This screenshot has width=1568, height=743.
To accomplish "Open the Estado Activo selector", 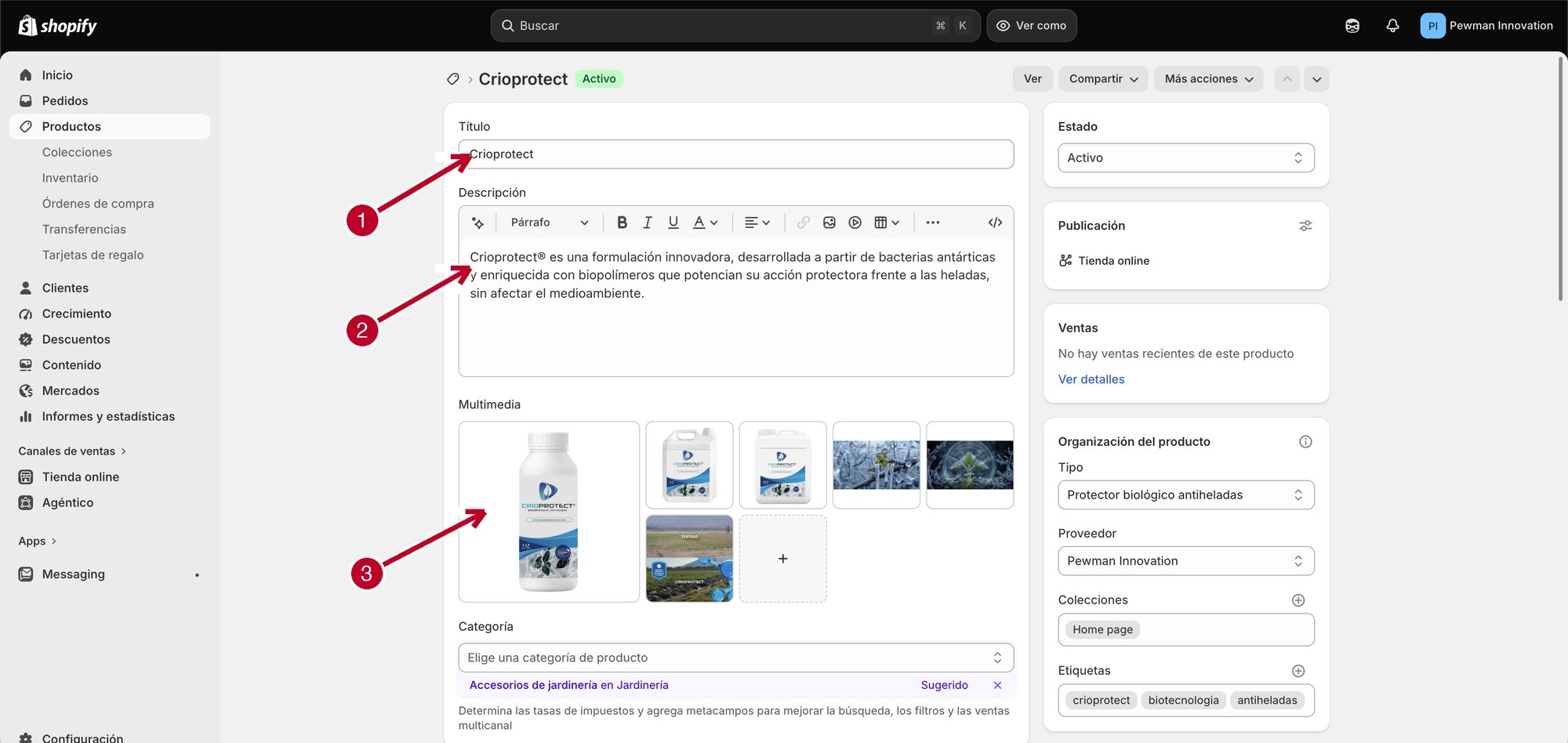I will pos(1186,158).
